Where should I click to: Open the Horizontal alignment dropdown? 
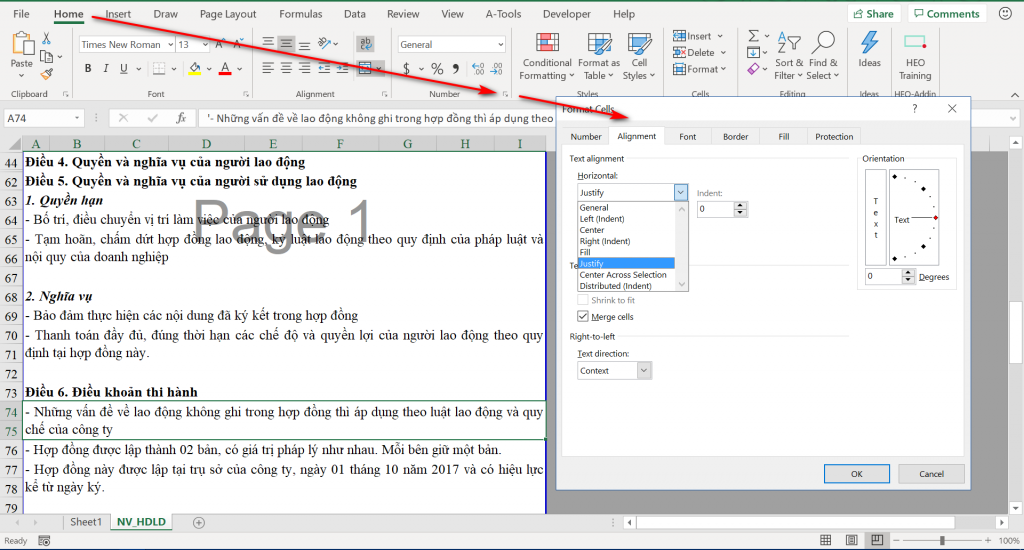pyautogui.click(x=680, y=192)
